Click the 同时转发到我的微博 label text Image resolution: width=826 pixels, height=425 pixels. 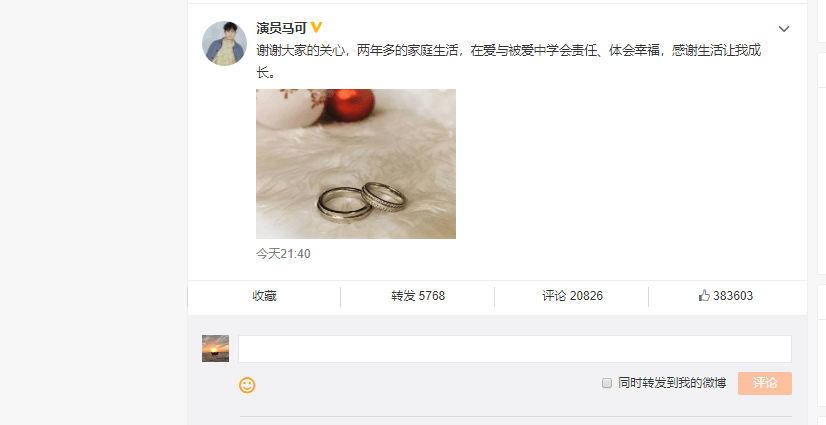(x=672, y=383)
